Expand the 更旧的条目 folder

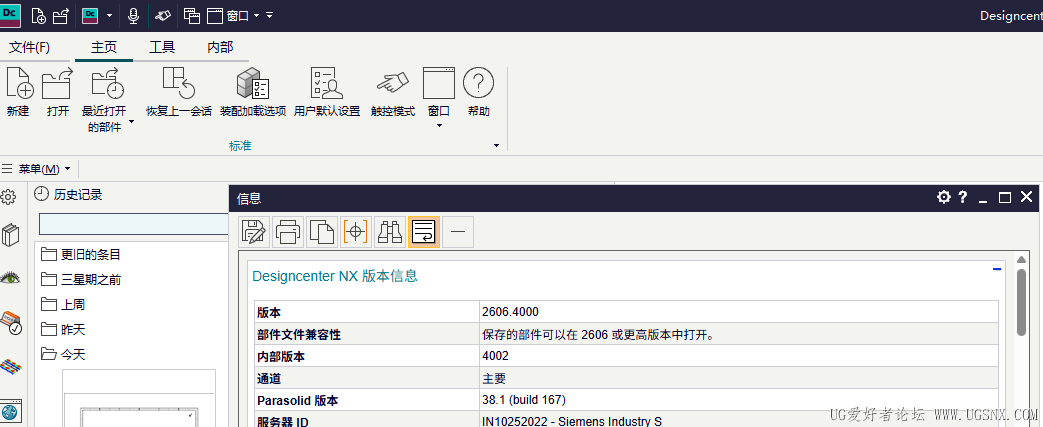(80, 254)
